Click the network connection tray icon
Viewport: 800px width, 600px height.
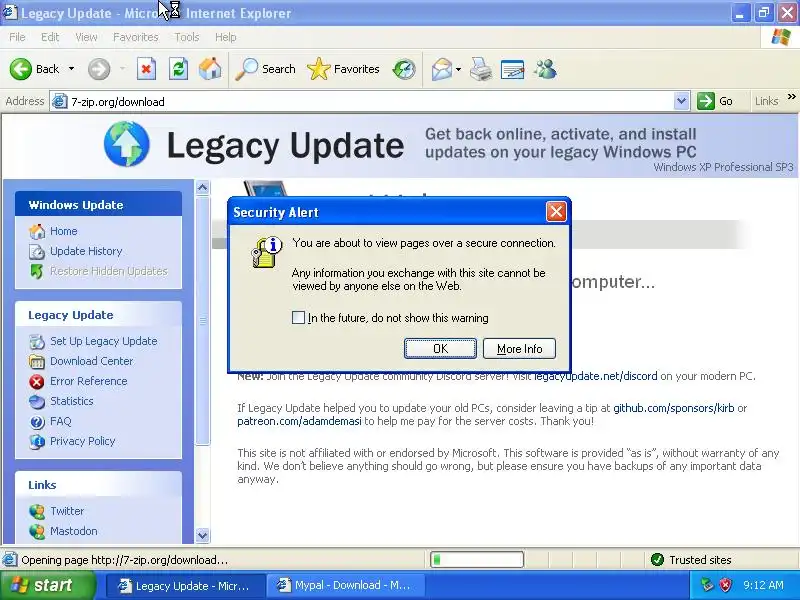pyautogui.click(x=707, y=585)
